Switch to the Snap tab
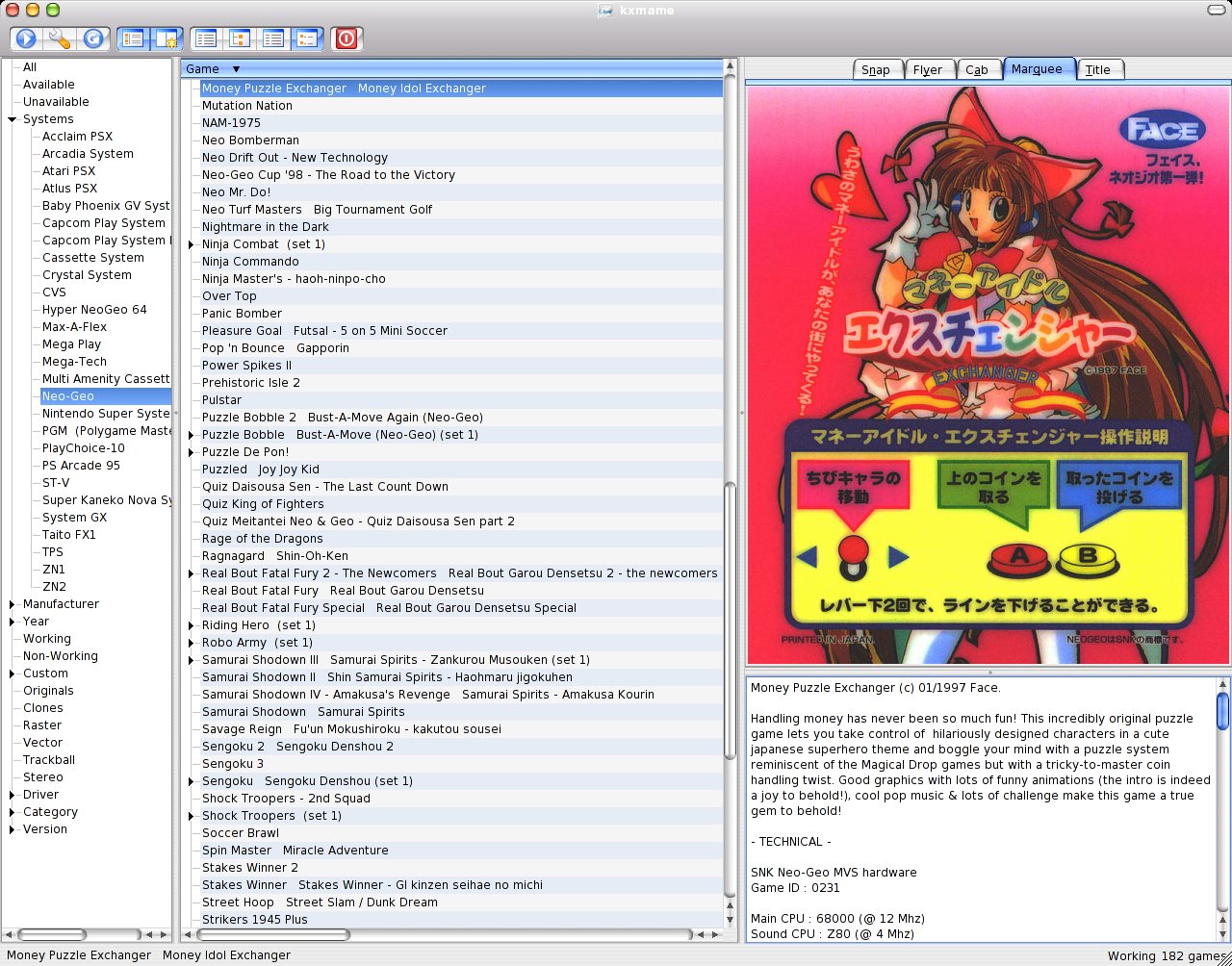Screen dimensions: 1232x966 click(878, 69)
